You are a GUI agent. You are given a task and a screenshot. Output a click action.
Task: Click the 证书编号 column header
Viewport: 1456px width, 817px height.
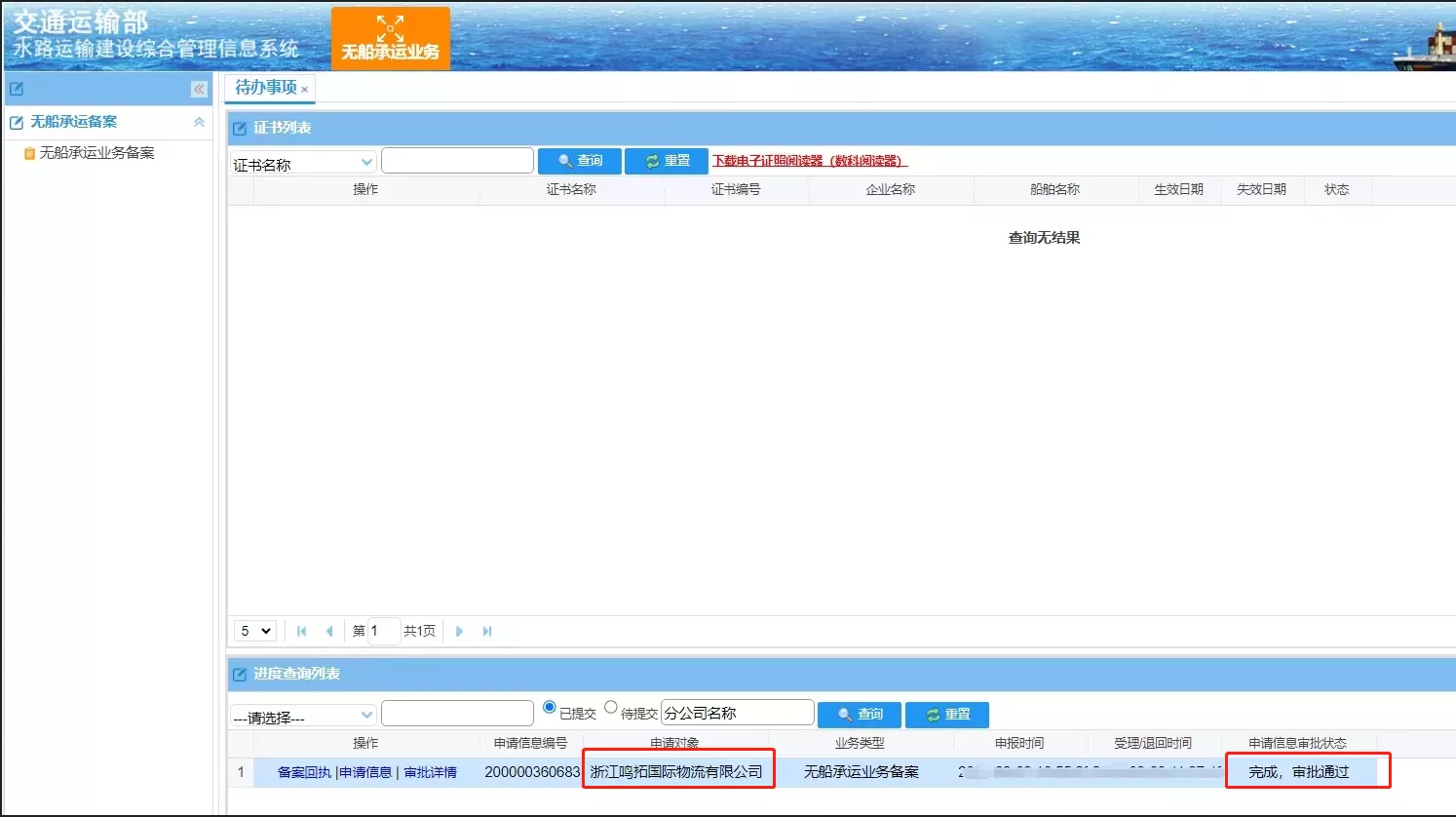(x=736, y=190)
